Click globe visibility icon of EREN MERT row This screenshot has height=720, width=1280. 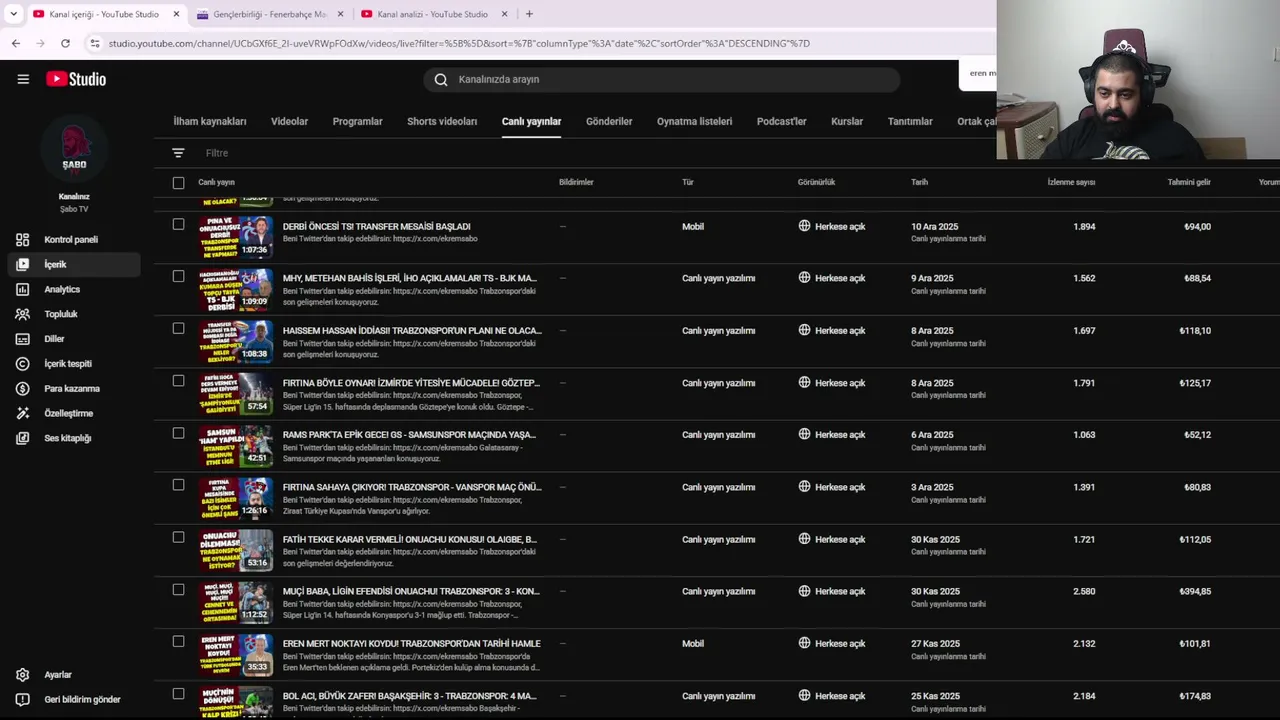pos(804,643)
